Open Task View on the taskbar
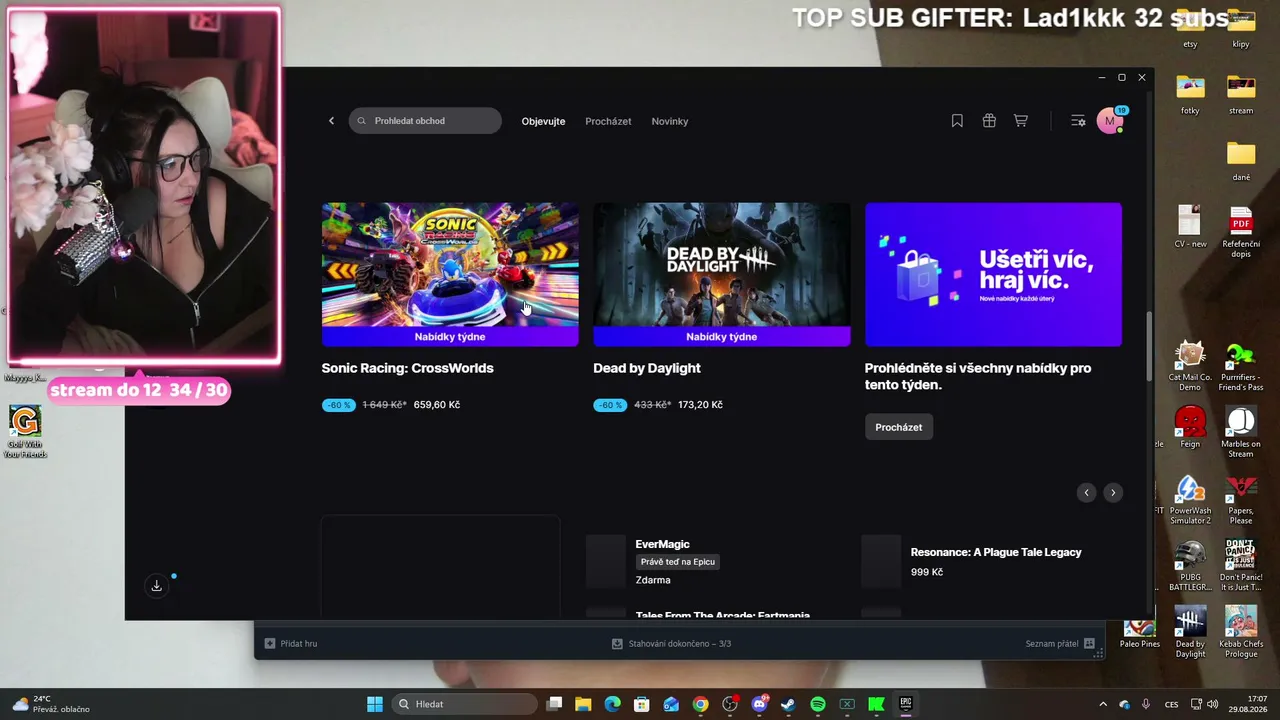The width and height of the screenshot is (1280, 720). point(554,704)
